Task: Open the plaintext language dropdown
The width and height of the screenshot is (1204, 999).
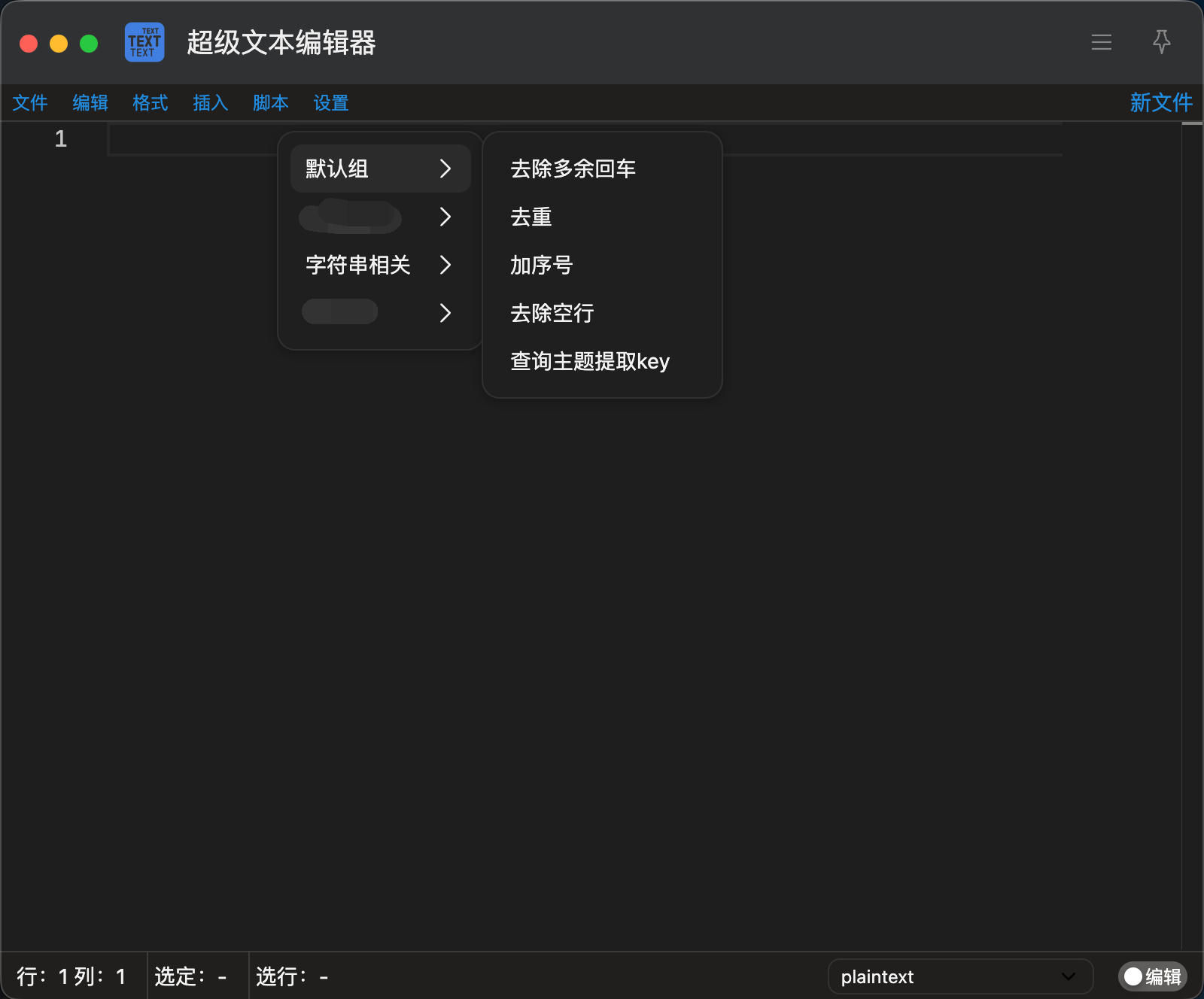Action: 960,976
